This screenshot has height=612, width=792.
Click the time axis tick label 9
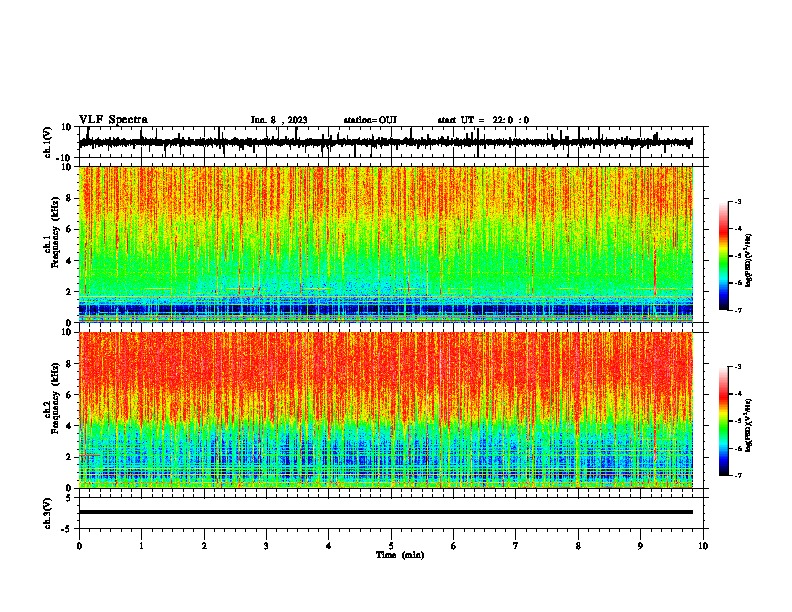pyautogui.click(x=640, y=546)
